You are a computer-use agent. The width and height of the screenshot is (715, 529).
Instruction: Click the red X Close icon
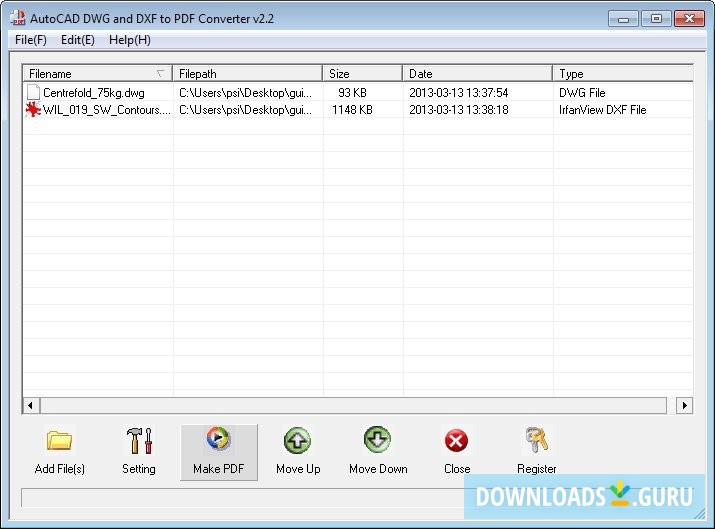point(456,441)
